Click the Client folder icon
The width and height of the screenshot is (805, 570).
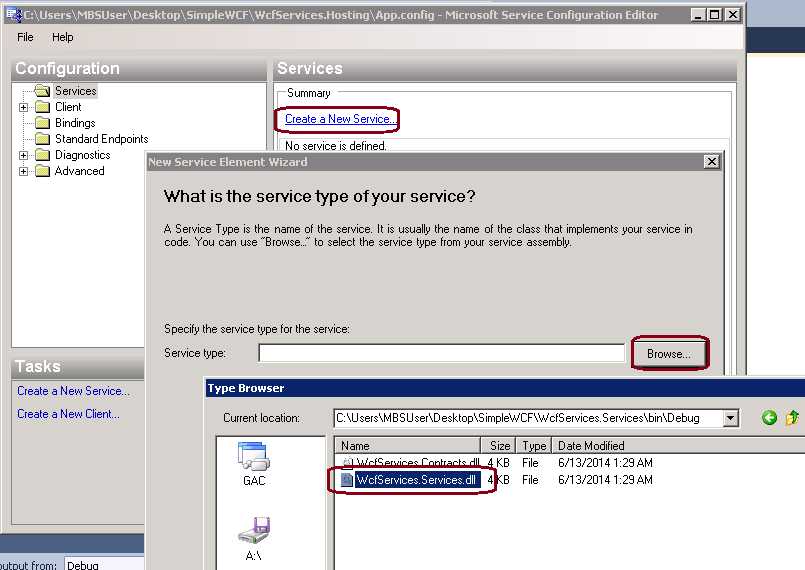coord(43,107)
